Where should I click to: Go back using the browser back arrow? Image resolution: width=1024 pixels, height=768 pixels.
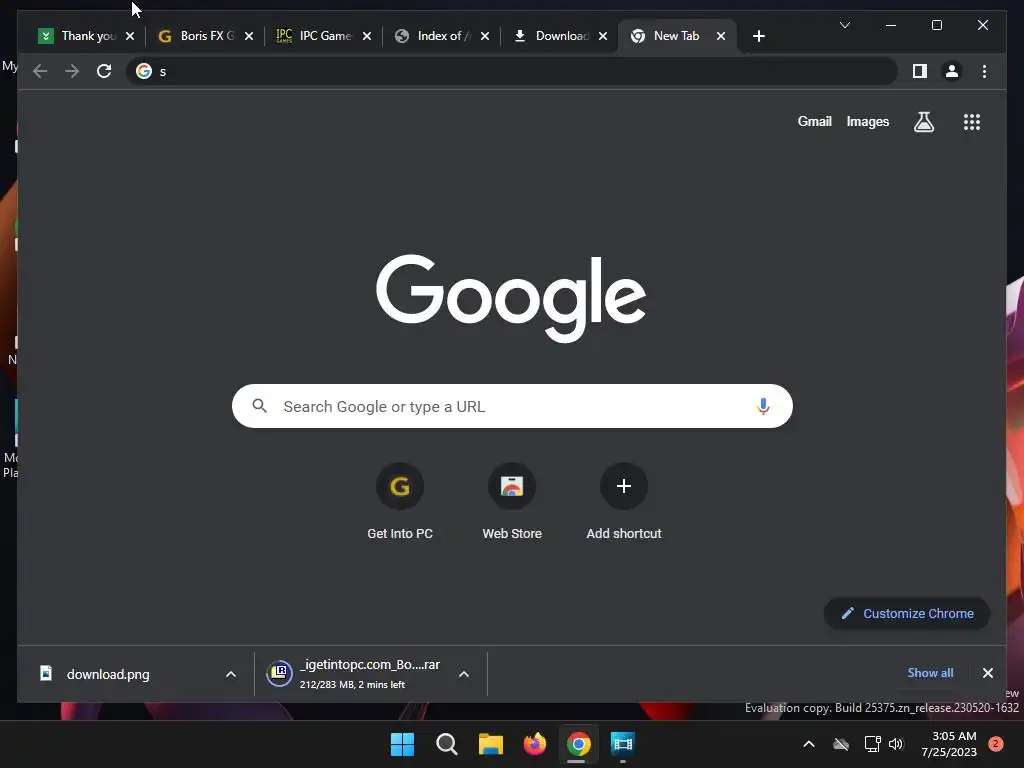40,71
